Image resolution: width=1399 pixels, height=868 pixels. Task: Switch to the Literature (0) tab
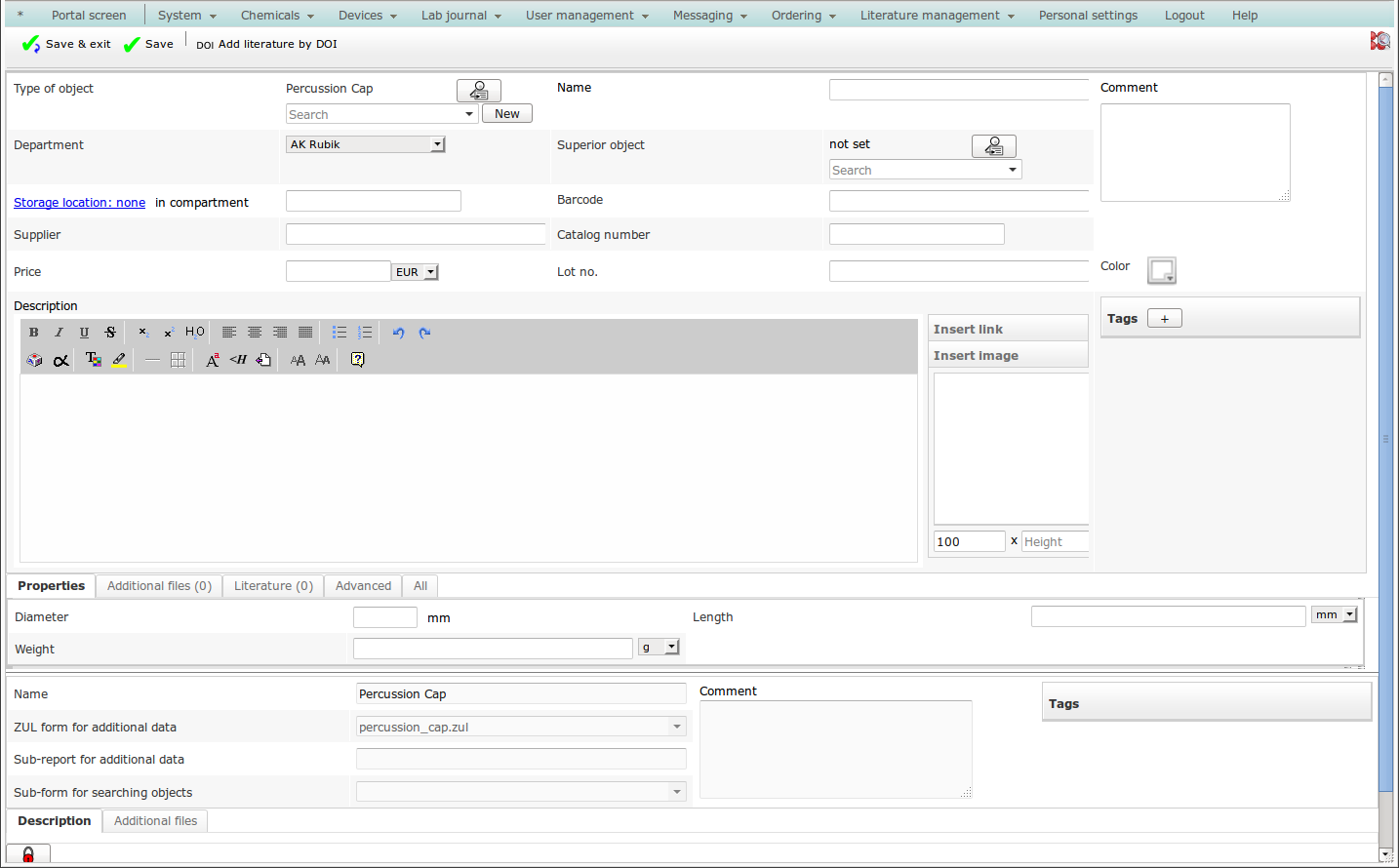pyautogui.click(x=273, y=586)
